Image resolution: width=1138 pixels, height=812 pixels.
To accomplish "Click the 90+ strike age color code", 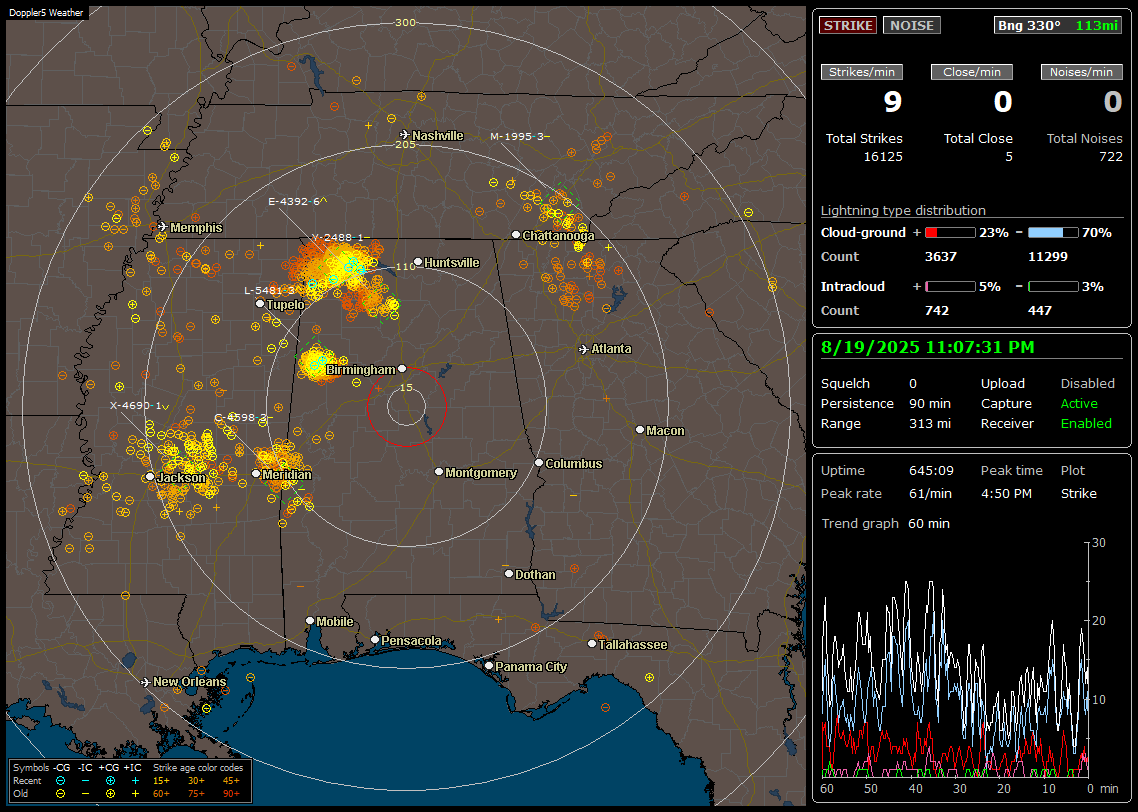I will tap(232, 794).
